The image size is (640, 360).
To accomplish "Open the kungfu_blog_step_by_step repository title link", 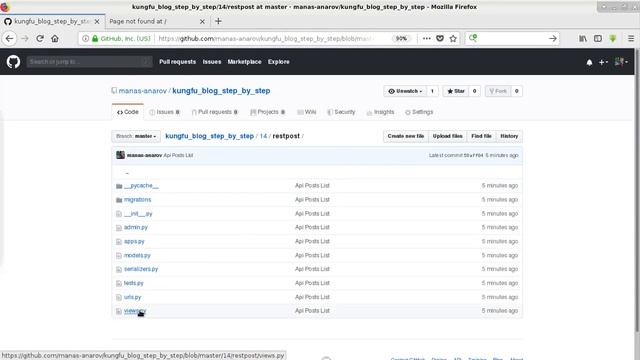I will (x=221, y=91).
